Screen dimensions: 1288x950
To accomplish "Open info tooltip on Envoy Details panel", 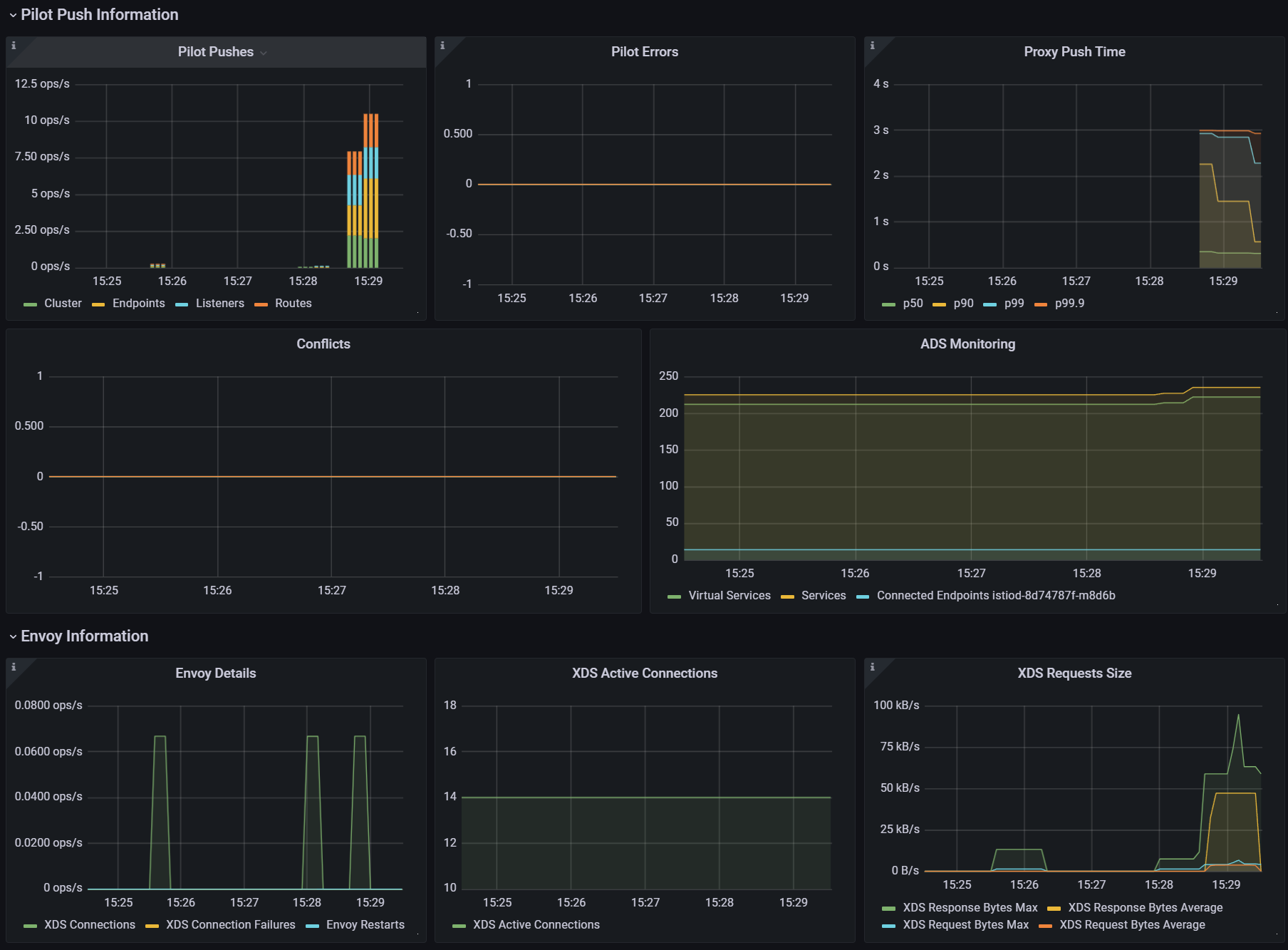I will click(x=14, y=667).
